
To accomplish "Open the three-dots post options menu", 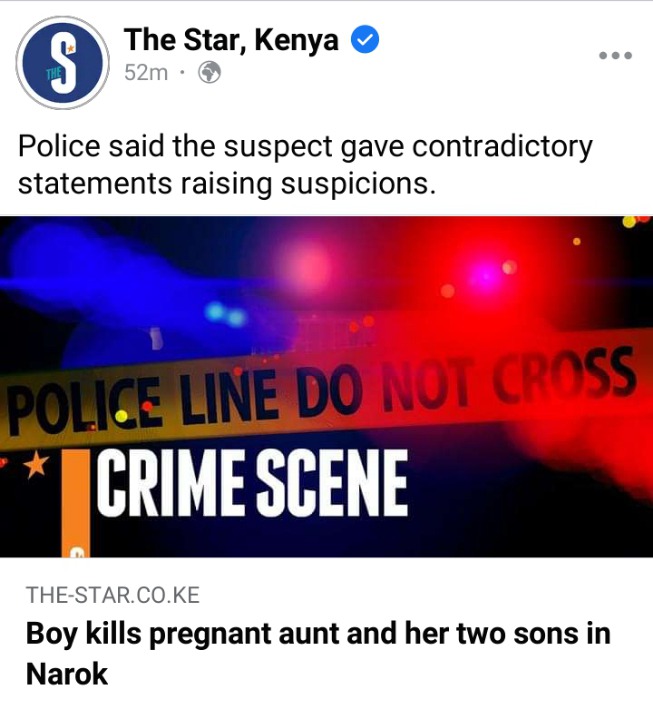I will pyautogui.click(x=615, y=55).
